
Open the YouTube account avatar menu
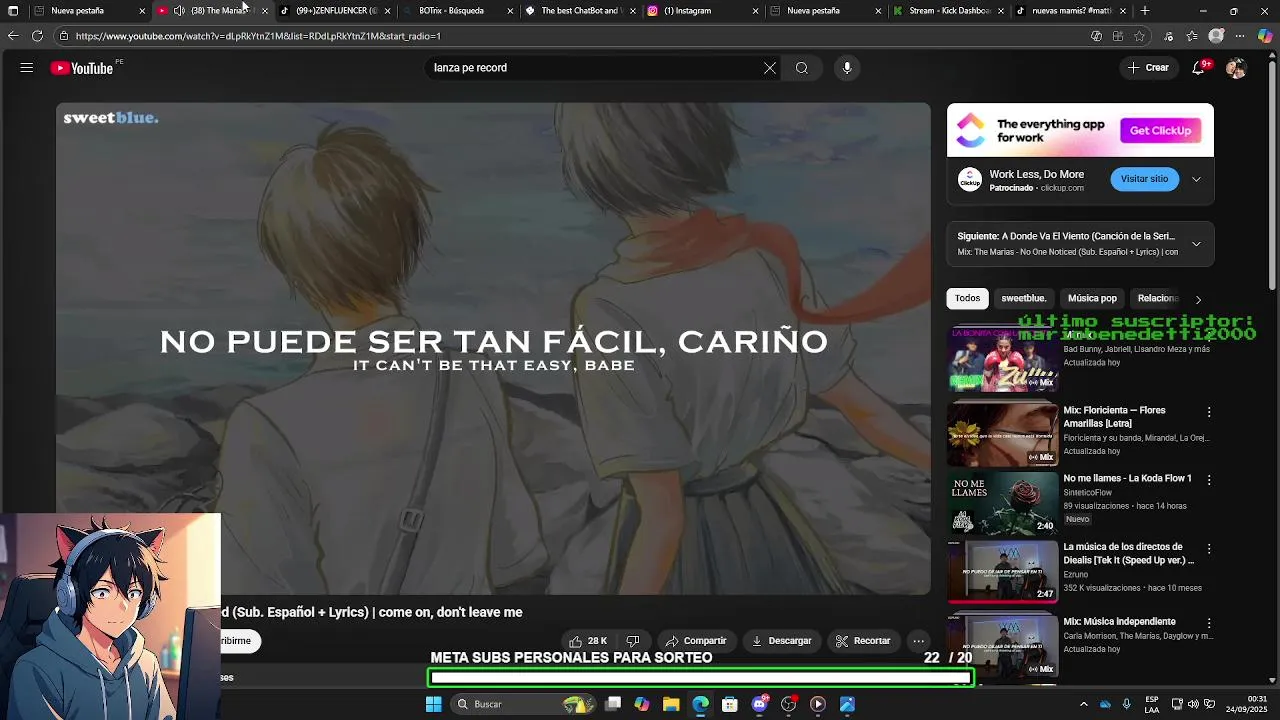coord(1236,68)
